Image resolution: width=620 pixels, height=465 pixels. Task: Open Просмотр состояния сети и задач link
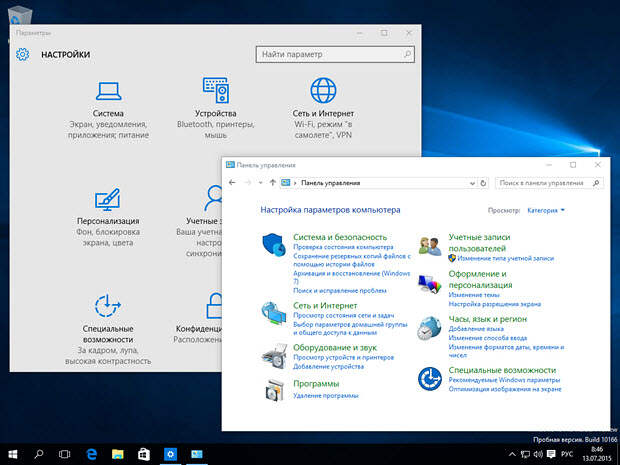[x=344, y=316]
